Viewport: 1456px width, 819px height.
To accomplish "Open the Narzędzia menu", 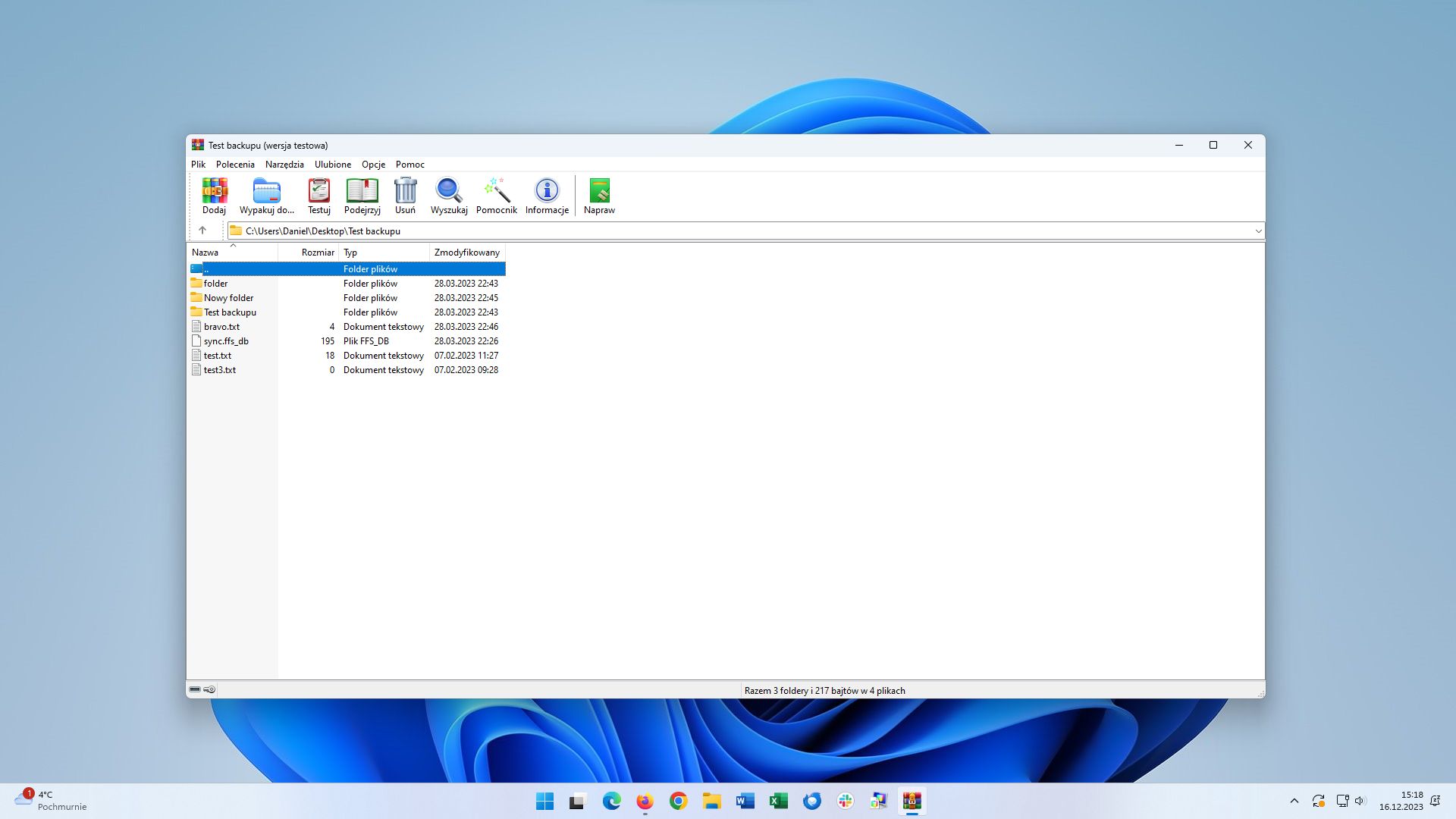I will (x=284, y=165).
